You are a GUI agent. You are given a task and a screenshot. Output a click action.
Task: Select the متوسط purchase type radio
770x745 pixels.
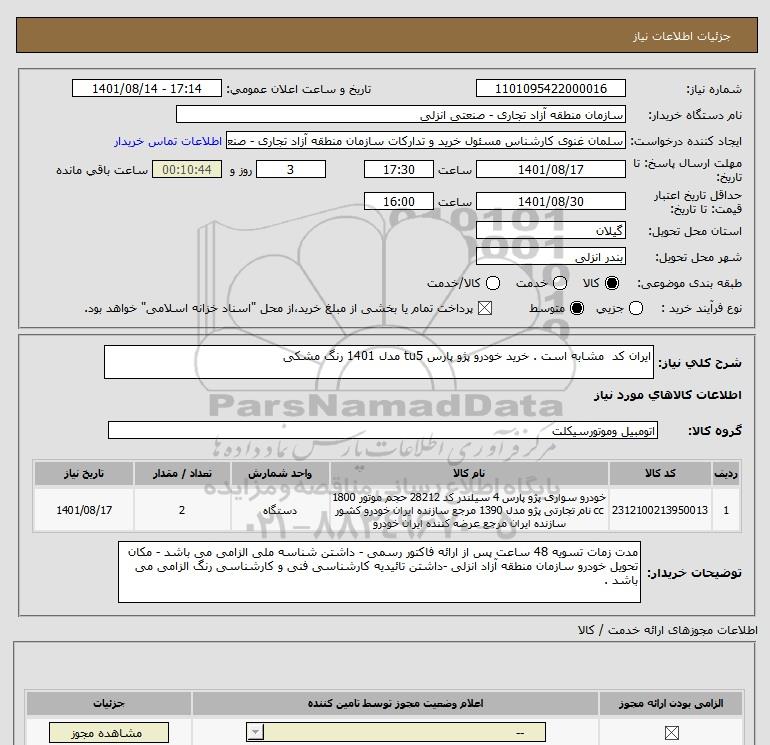click(577, 308)
